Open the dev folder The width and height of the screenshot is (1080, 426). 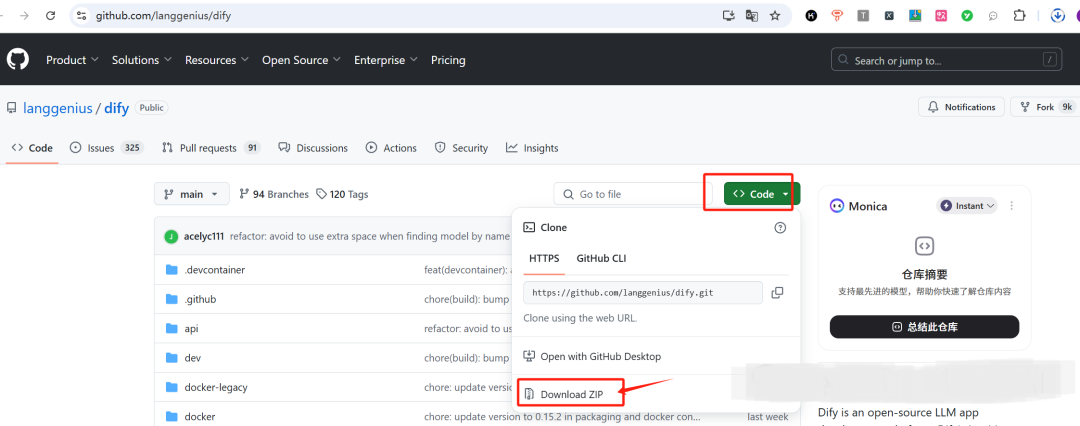(193, 358)
